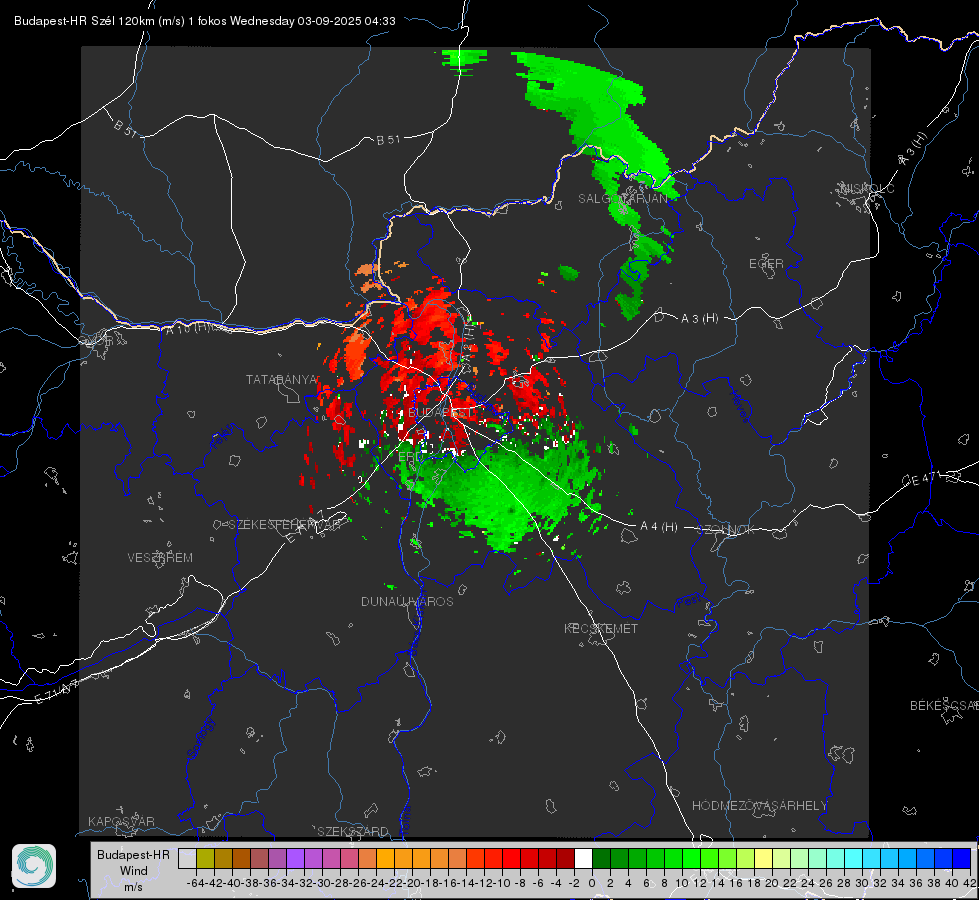
Task: Click the blue Somogy county label
Action: tap(201, 738)
